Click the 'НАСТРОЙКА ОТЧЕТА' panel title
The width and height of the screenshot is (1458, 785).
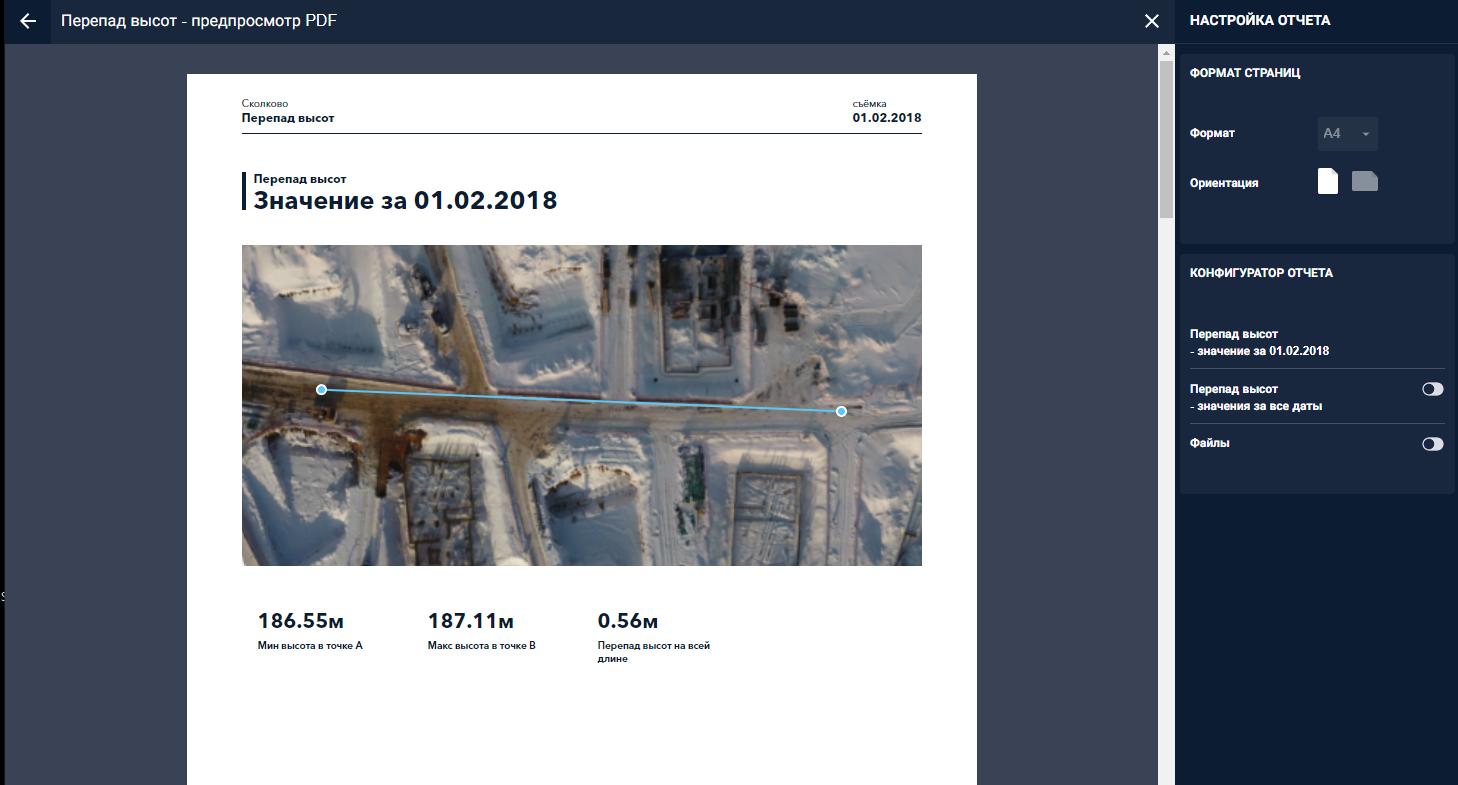coord(1259,20)
